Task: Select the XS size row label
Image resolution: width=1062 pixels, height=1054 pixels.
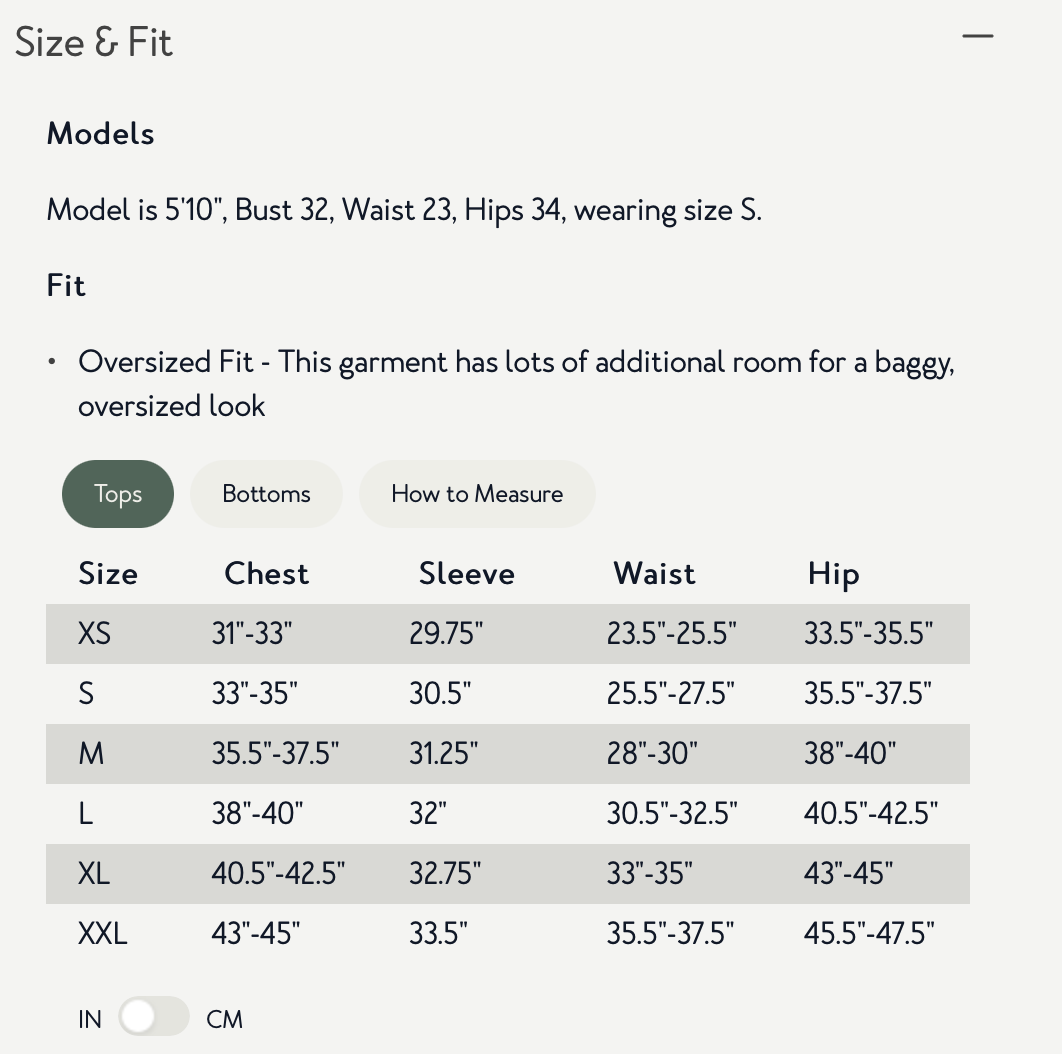Action: (x=94, y=634)
